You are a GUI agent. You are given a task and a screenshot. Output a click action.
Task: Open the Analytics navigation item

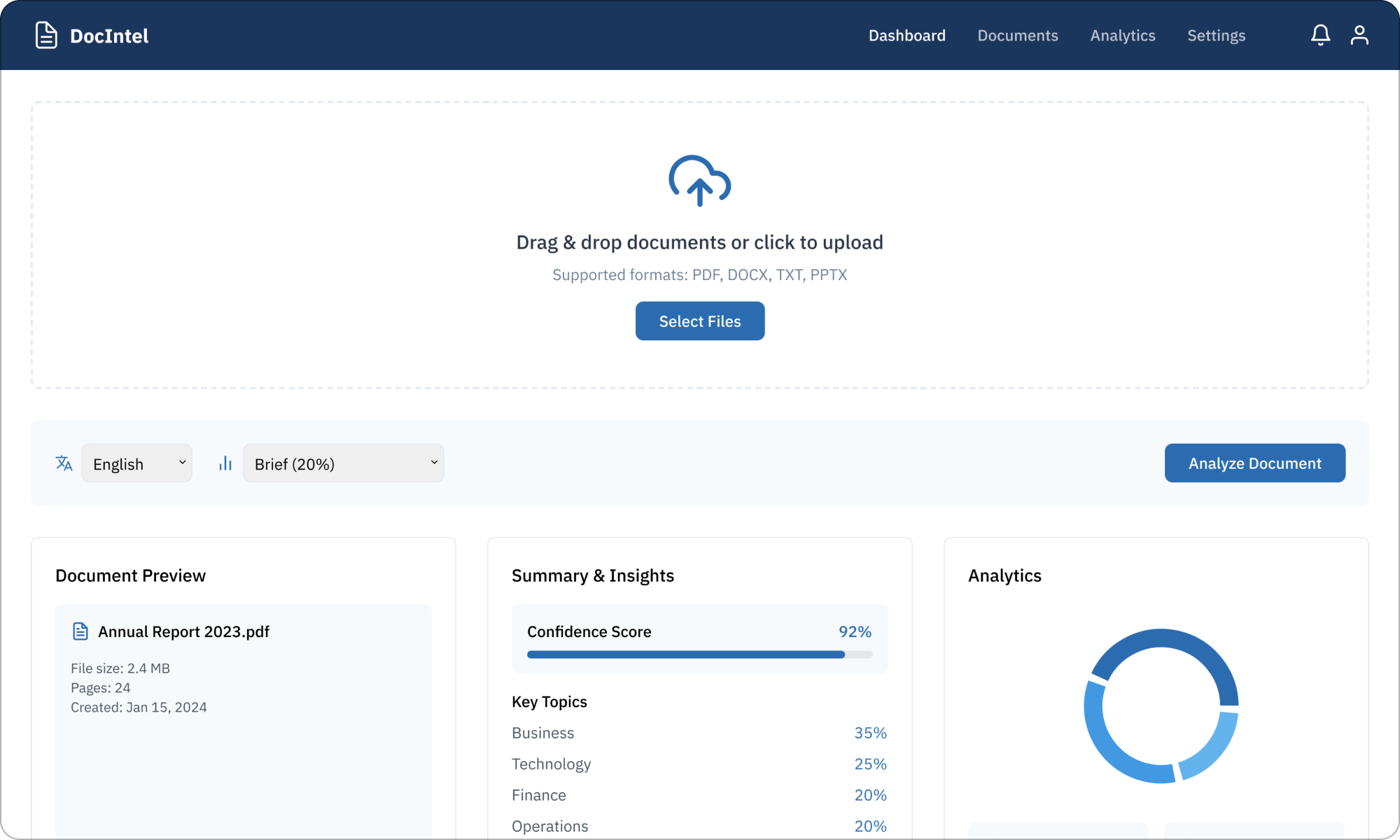1123,35
